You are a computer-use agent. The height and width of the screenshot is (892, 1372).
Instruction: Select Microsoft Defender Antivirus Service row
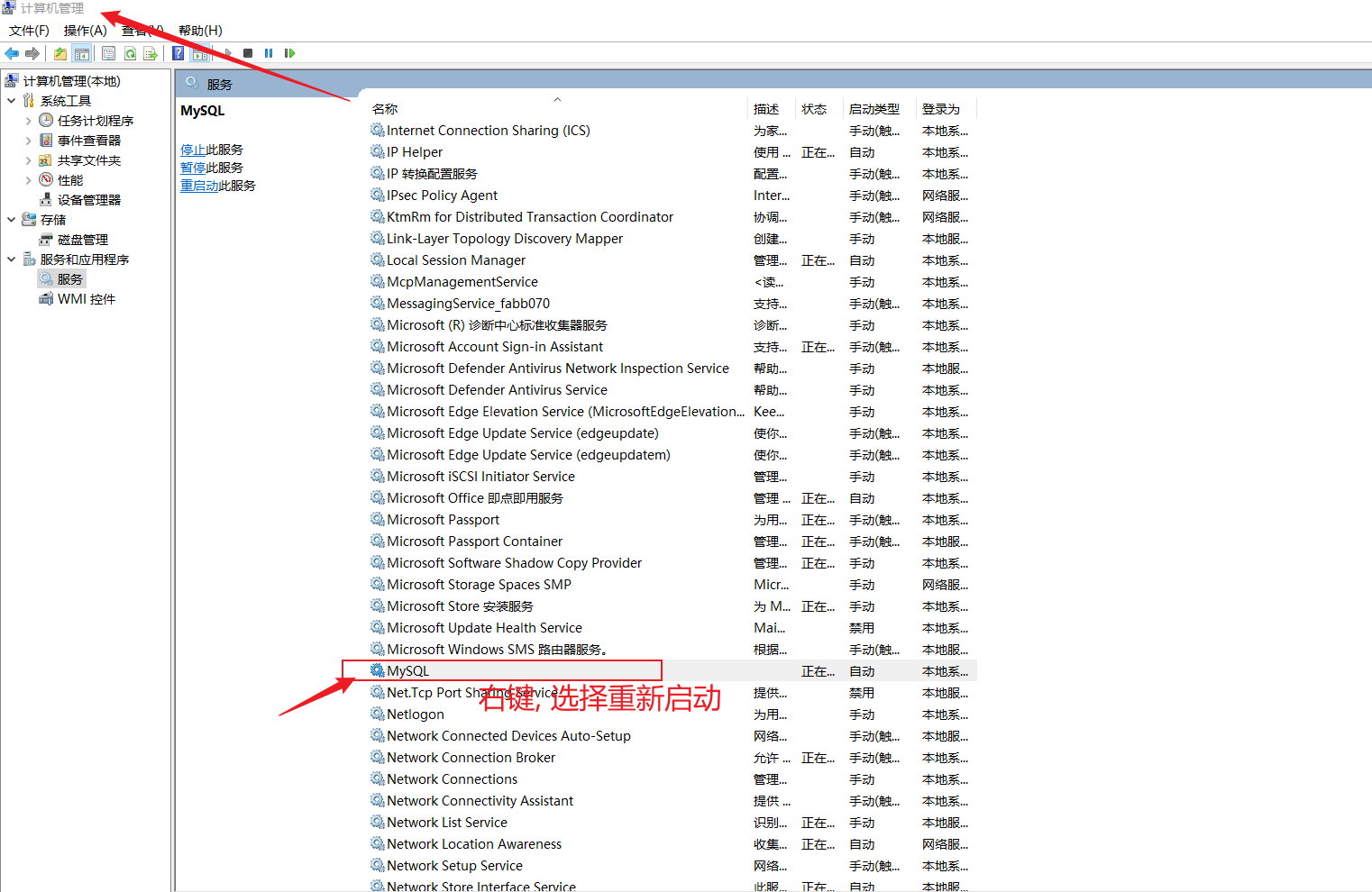(672, 390)
